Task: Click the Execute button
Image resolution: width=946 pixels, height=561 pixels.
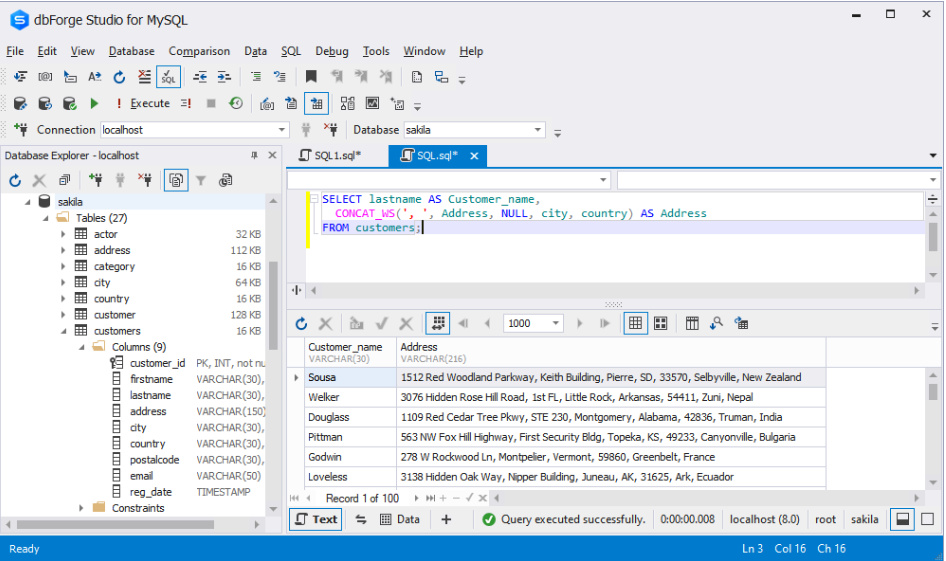Action: tap(150, 103)
